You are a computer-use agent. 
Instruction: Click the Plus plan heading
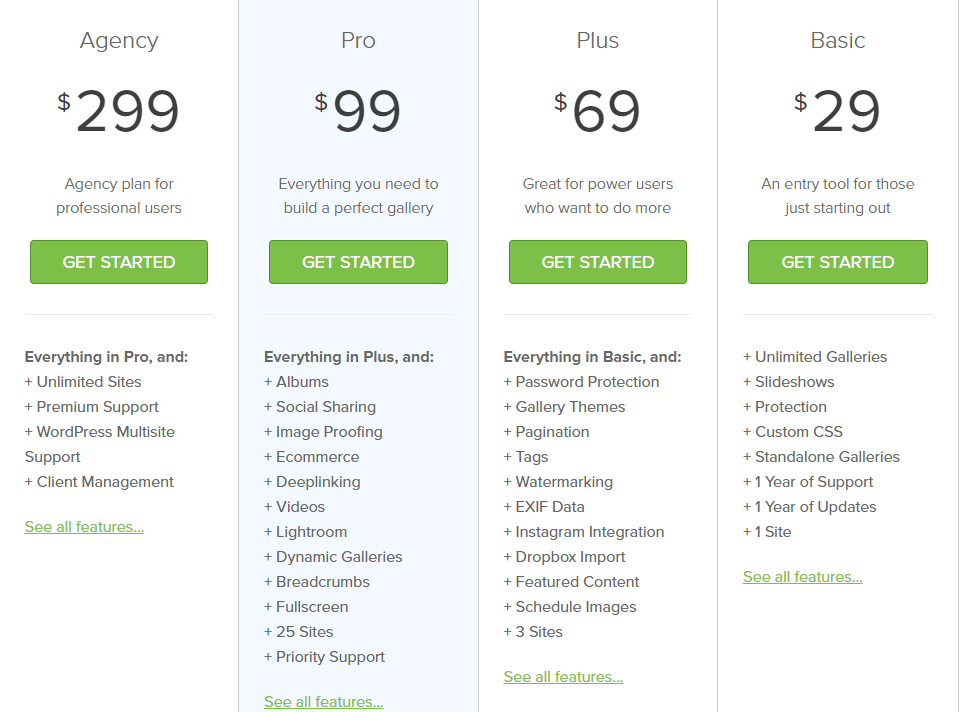pyautogui.click(x=598, y=40)
